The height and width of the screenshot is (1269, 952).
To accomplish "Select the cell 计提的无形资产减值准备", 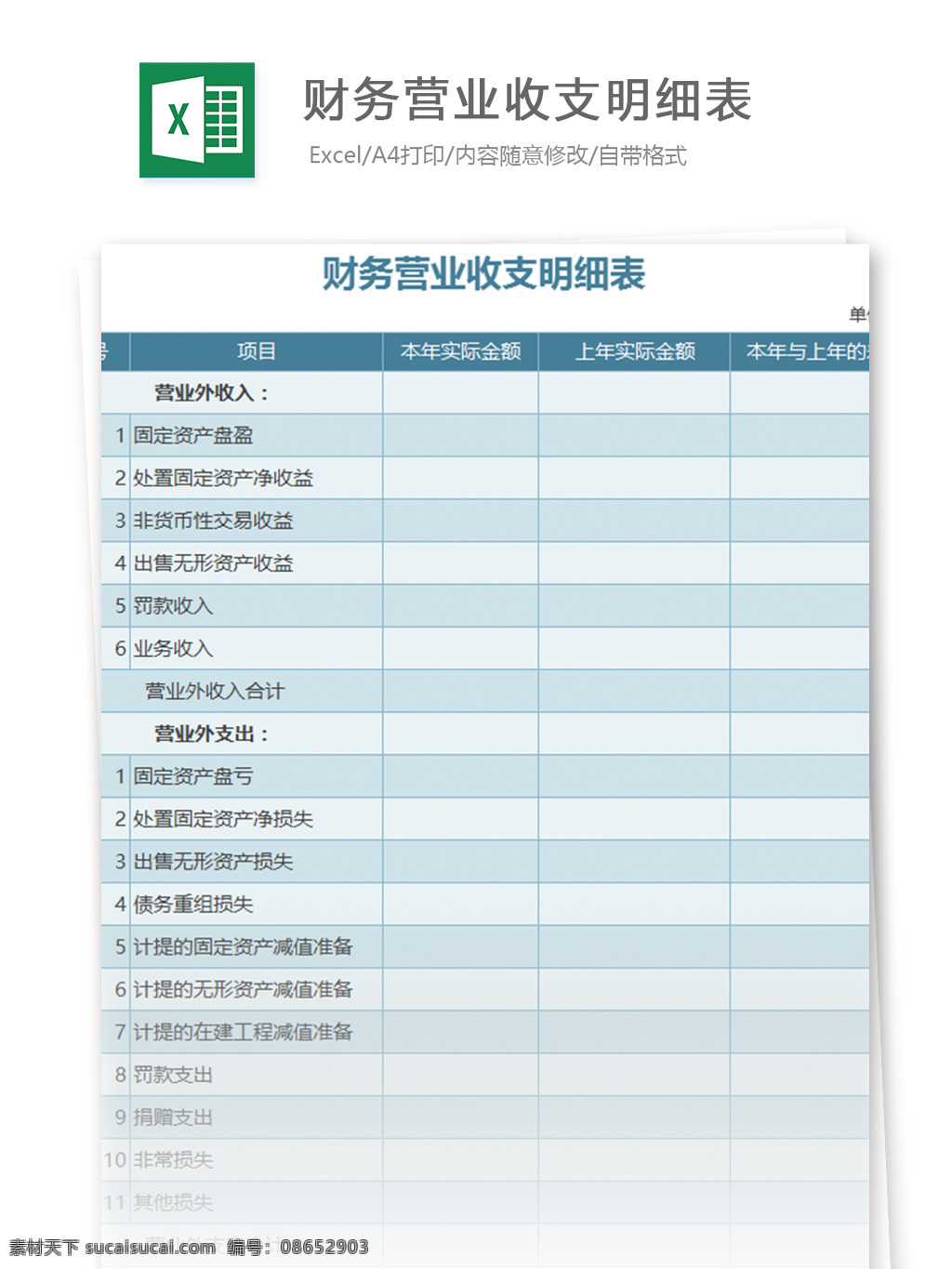I will coord(256,990).
